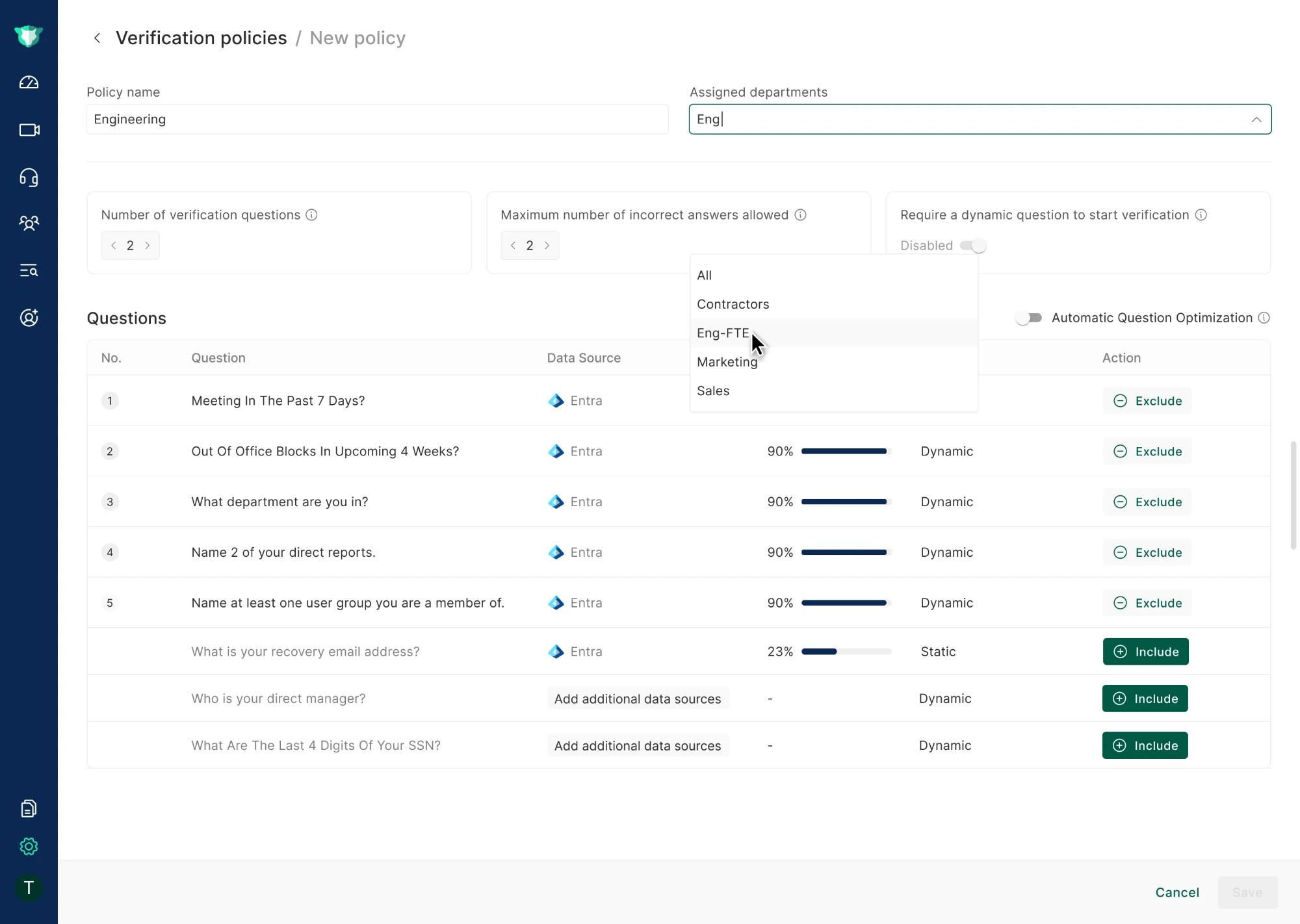Open the video camera icon in the sidebar
Screen dimensions: 1300x924
[x=29, y=130]
